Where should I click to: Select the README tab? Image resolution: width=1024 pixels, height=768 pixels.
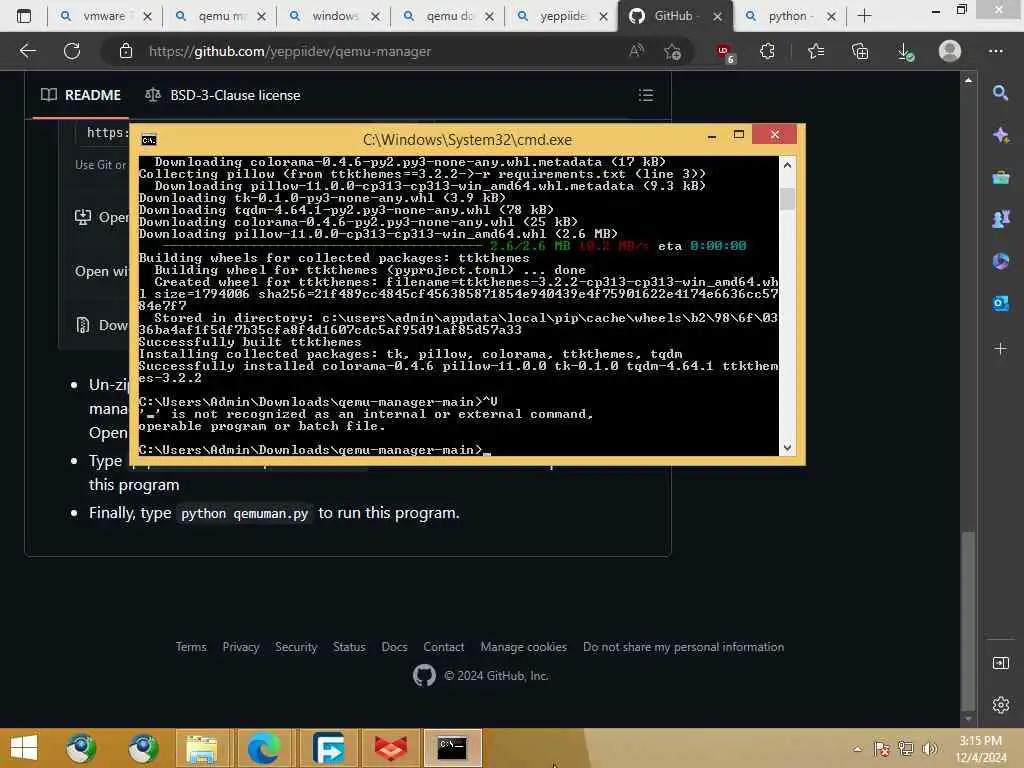coord(81,95)
